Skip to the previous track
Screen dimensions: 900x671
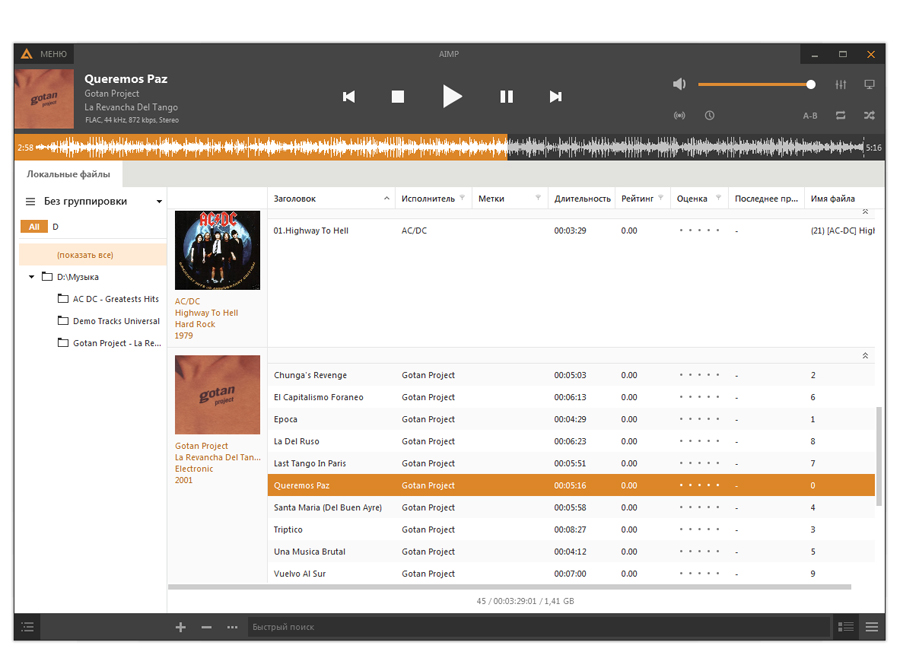coord(349,96)
